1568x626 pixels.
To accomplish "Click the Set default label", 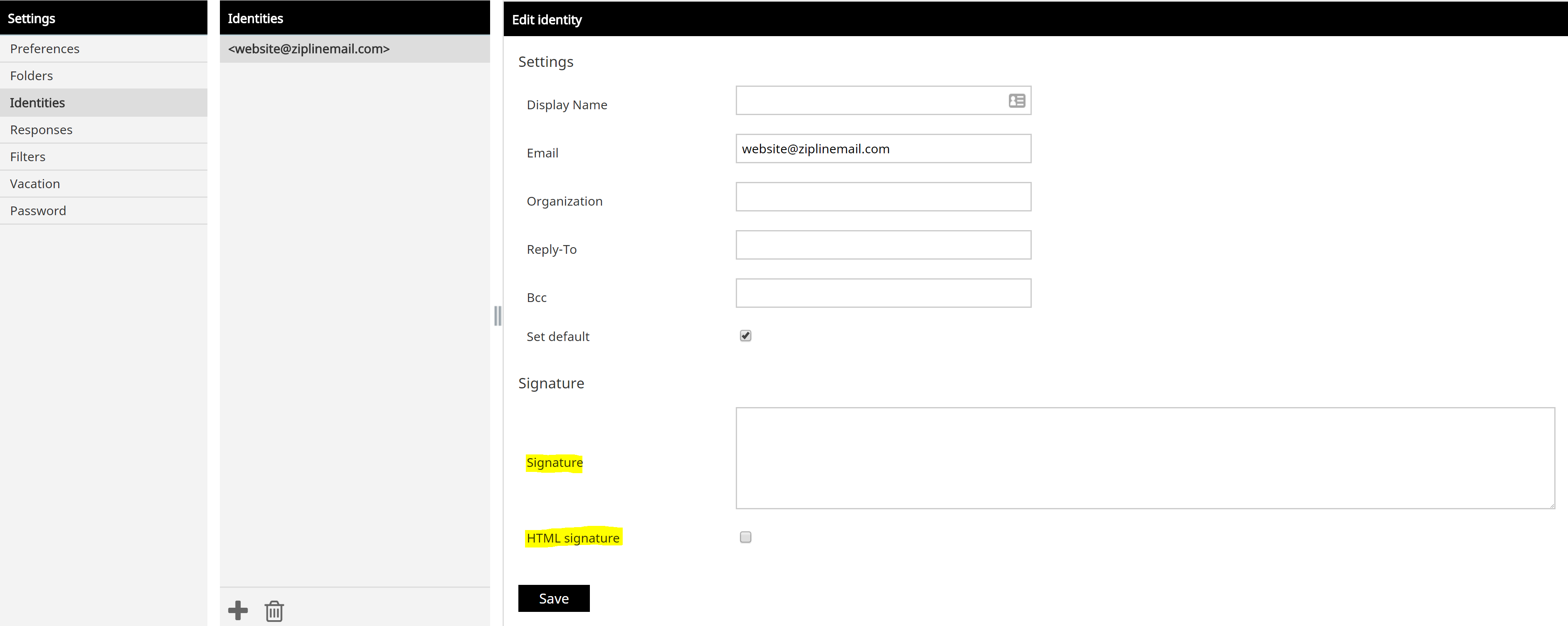I will pyautogui.click(x=557, y=336).
